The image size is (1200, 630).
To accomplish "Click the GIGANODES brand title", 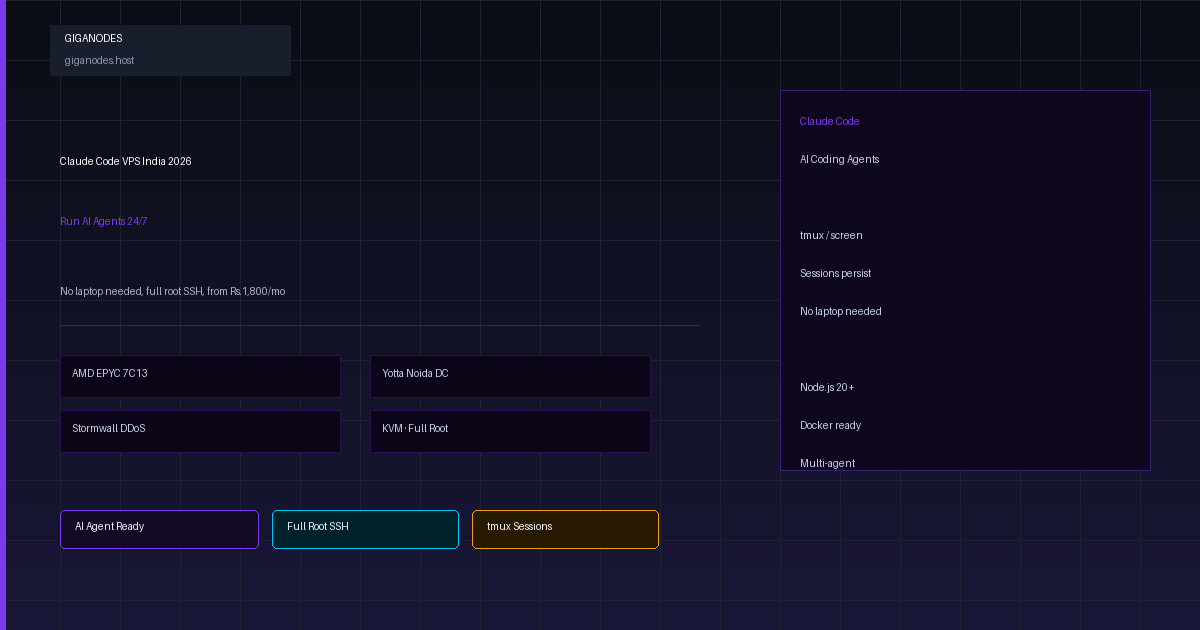I will click(x=93, y=38).
